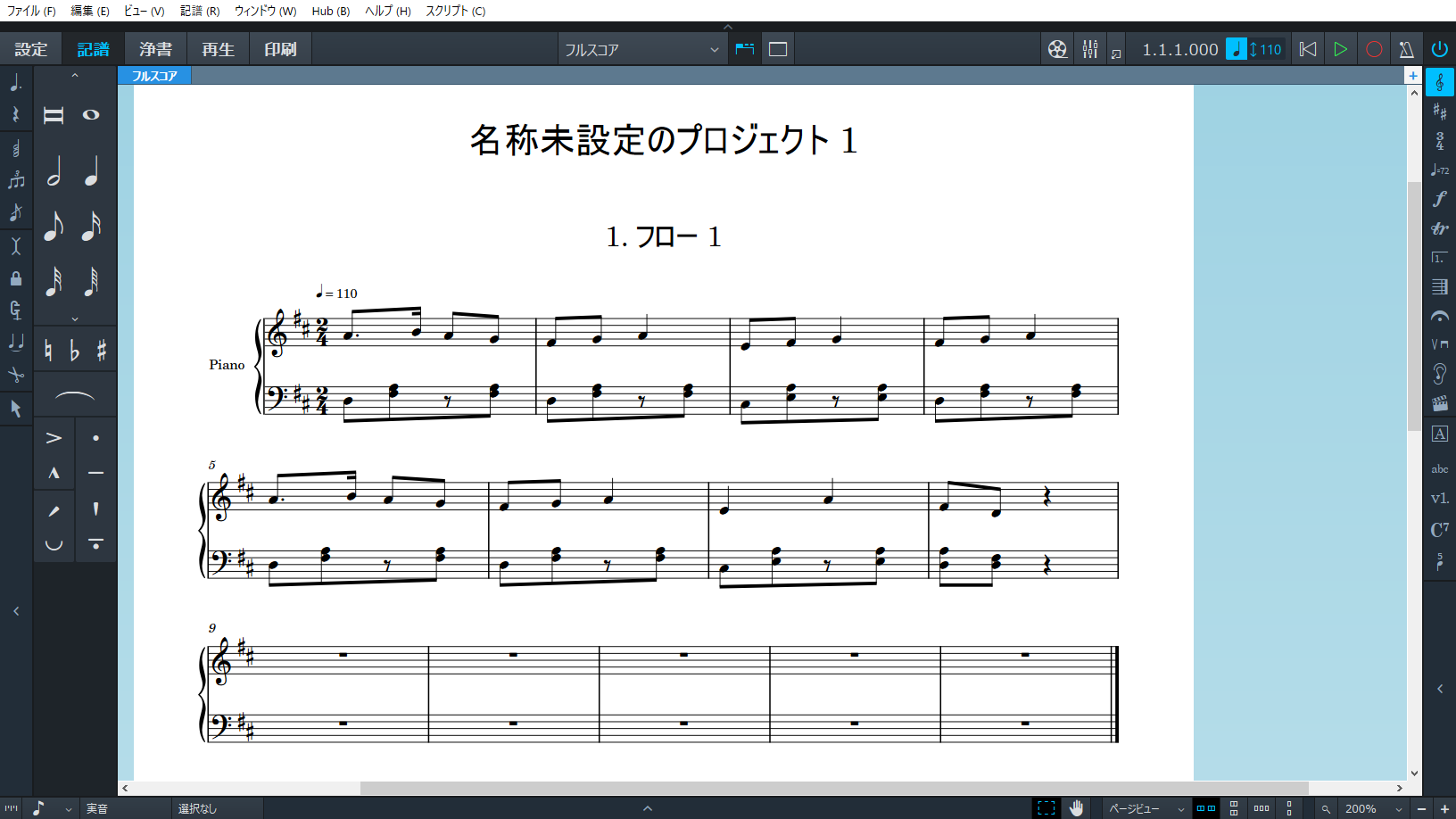Open the Chord Symbols panel
This screenshot has height=819, width=1456.
1439,529
